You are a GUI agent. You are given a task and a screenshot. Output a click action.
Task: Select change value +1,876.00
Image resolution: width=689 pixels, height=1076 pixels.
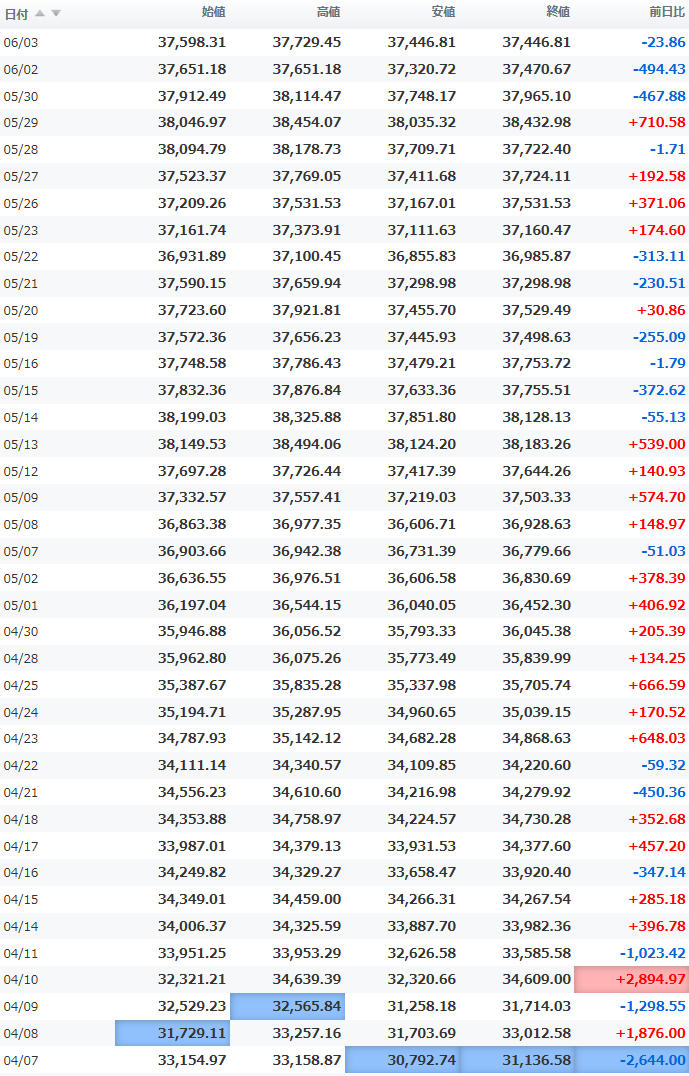[x=651, y=1033]
